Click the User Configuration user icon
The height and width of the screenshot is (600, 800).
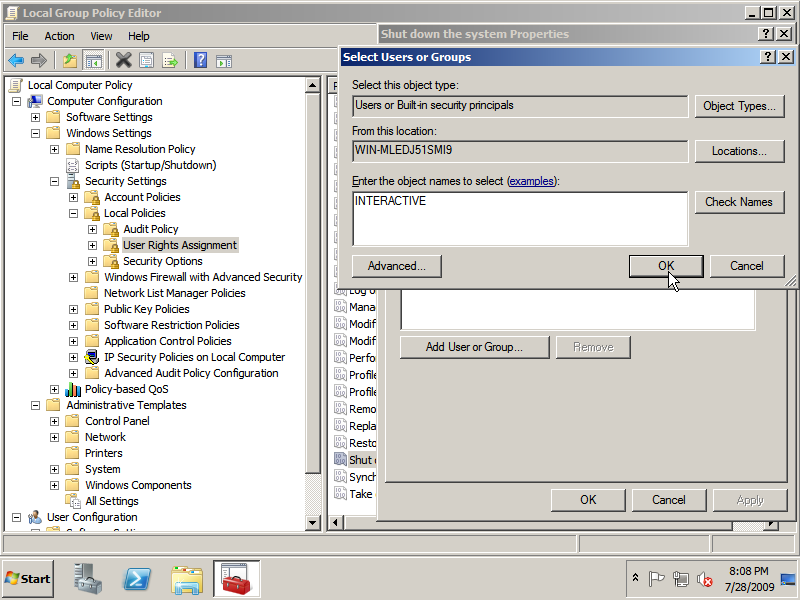(35, 517)
